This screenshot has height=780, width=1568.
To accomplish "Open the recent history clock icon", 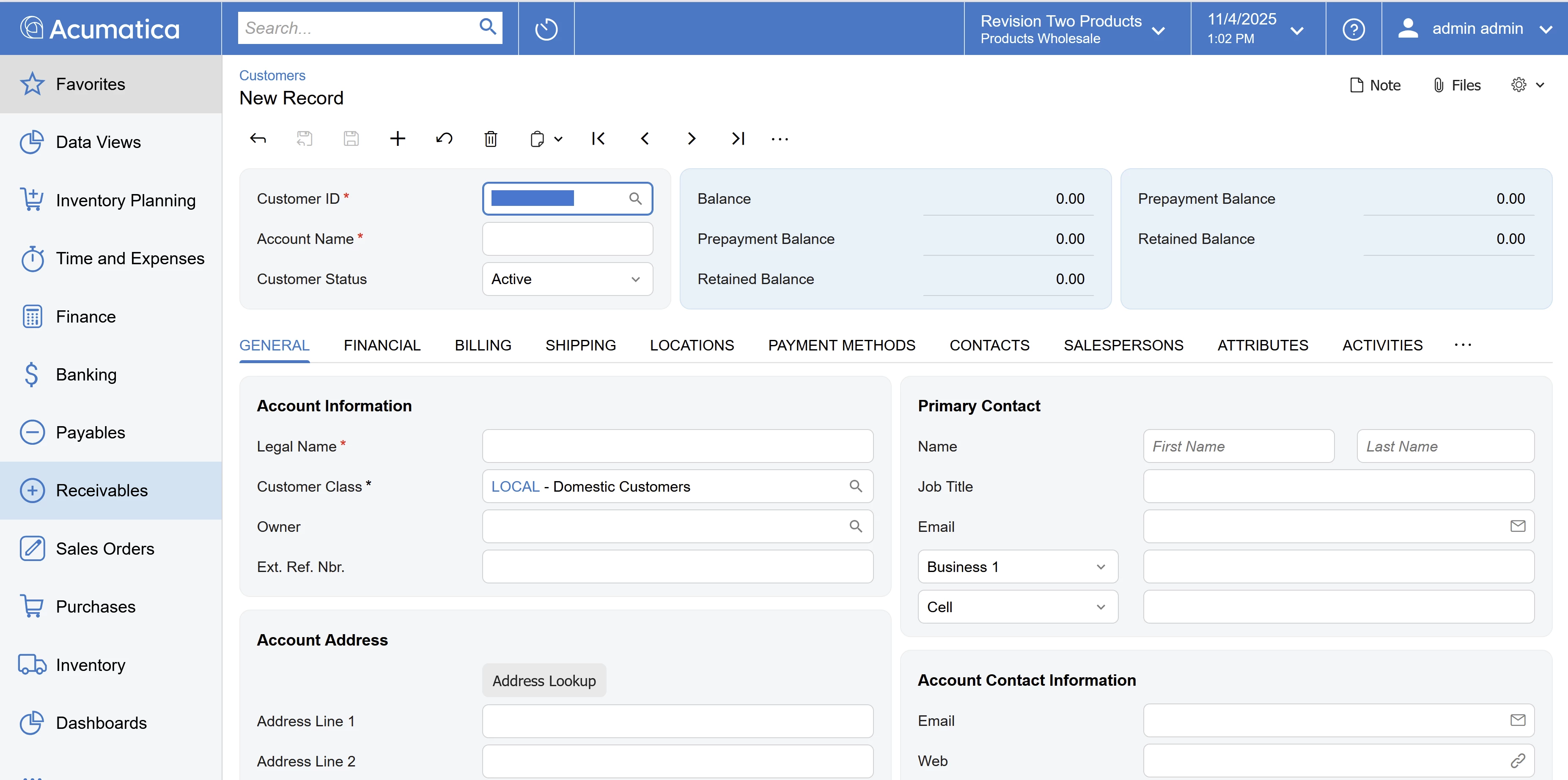I will tap(546, 29).
